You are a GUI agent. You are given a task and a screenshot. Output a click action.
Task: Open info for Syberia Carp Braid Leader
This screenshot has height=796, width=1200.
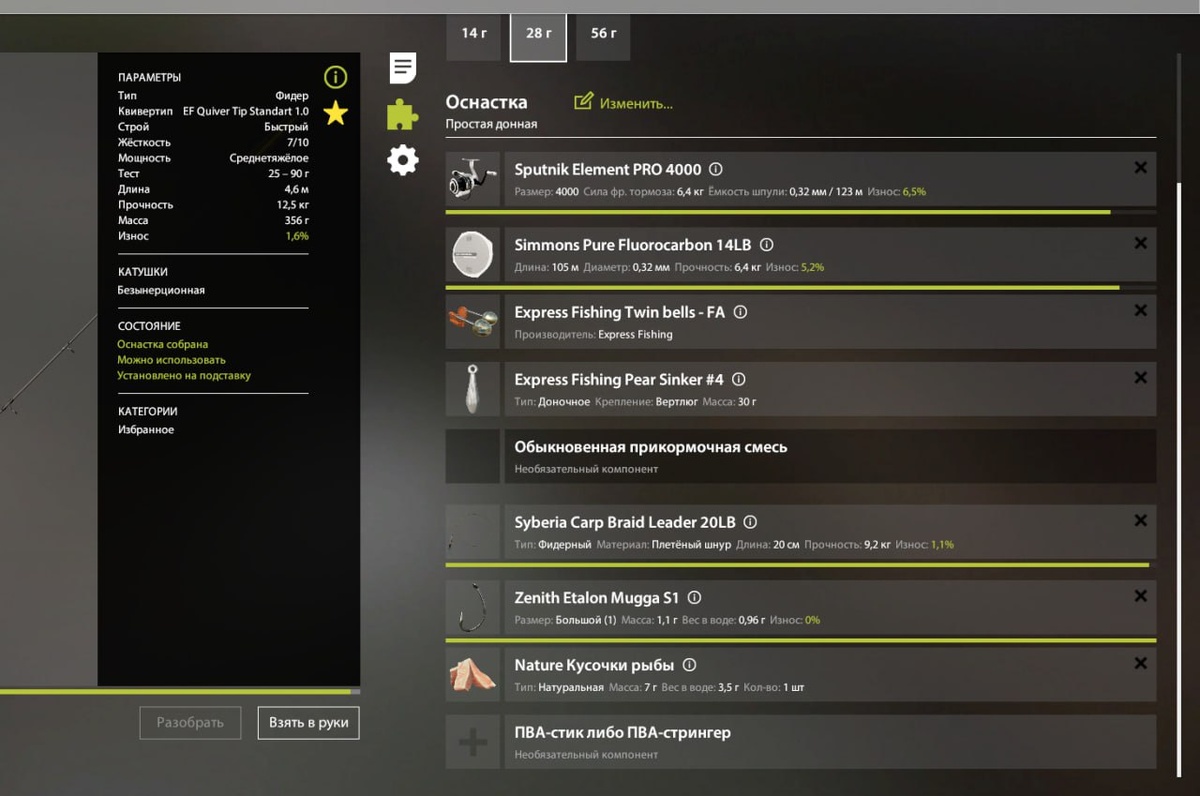751,522
